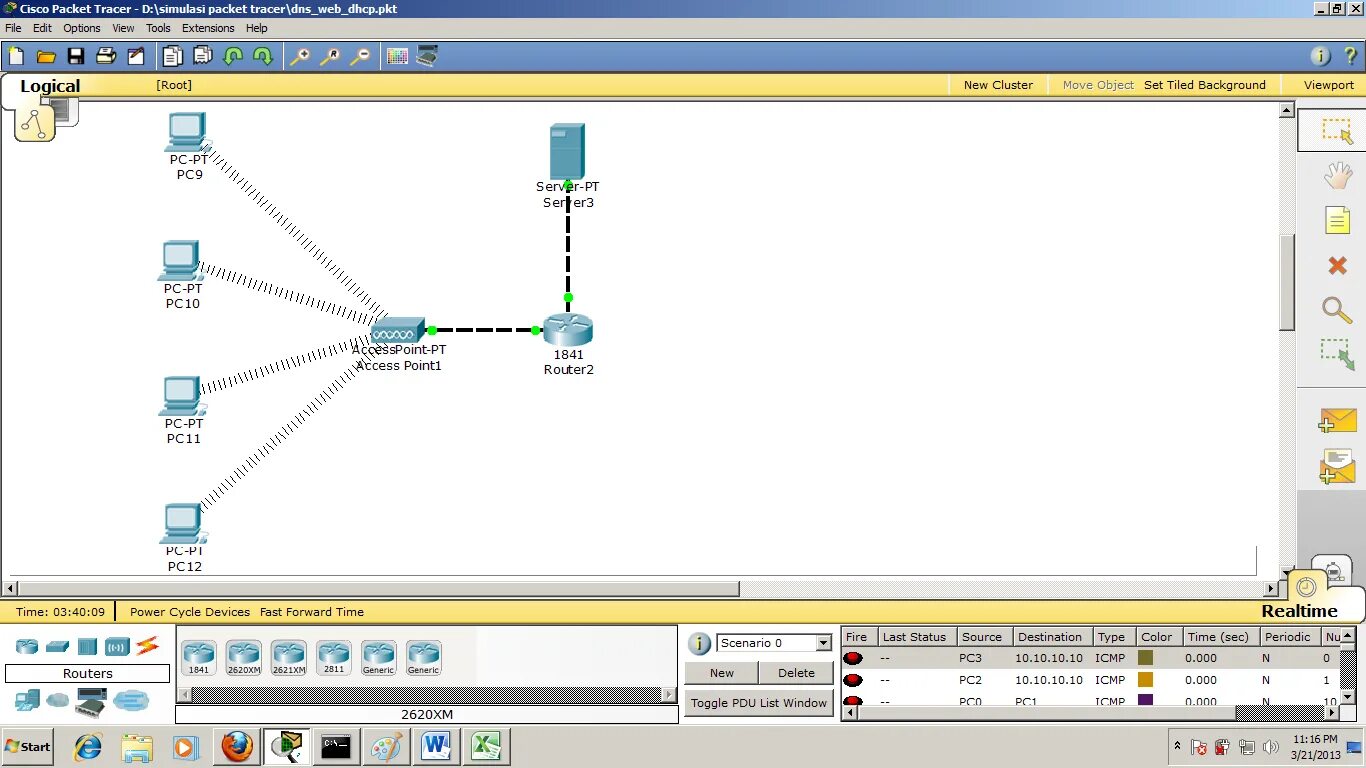This screenshot has width=1366, height=768.
Task: Pick the 2621XM router model
Action: pyautogui.click(x=288, y=658)
